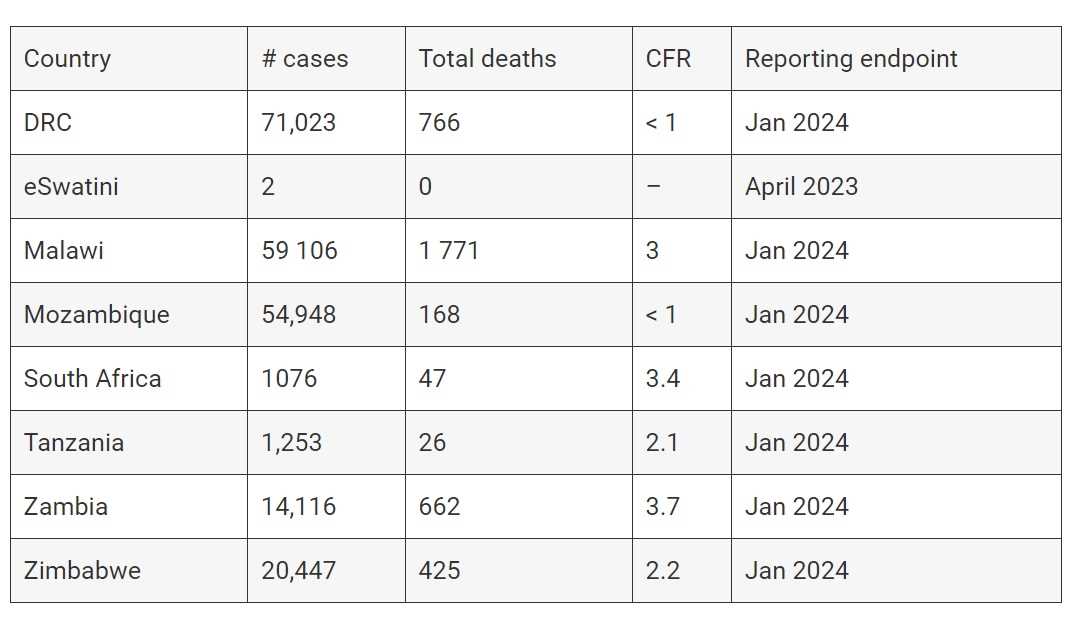Image resolution: width=1068 pixels, height=617 pixels.
Task: Click the Zimbabwe country cell
Action: coord(82,571)
